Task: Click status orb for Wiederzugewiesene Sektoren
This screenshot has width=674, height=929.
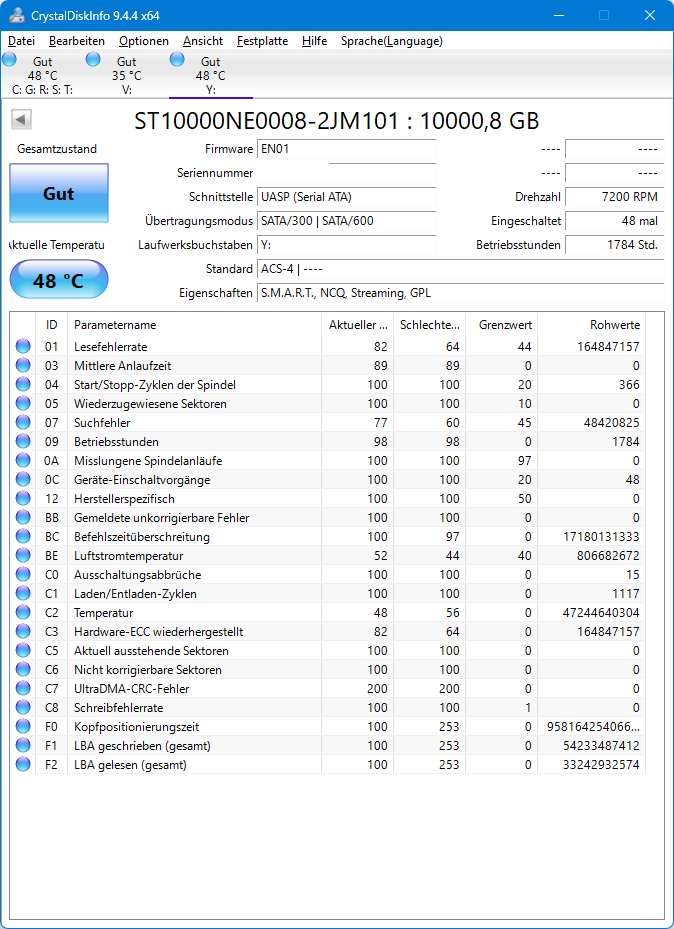Action: [23, 403]
